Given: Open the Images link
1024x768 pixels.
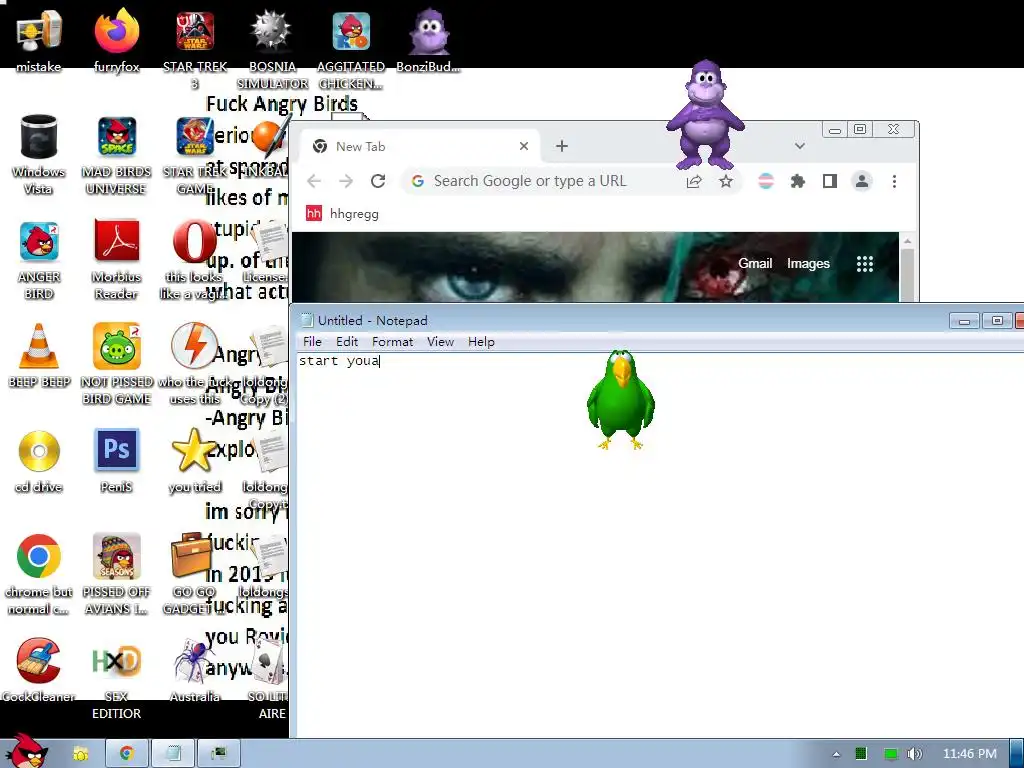Looking at the screenshot, I should 808,263.
